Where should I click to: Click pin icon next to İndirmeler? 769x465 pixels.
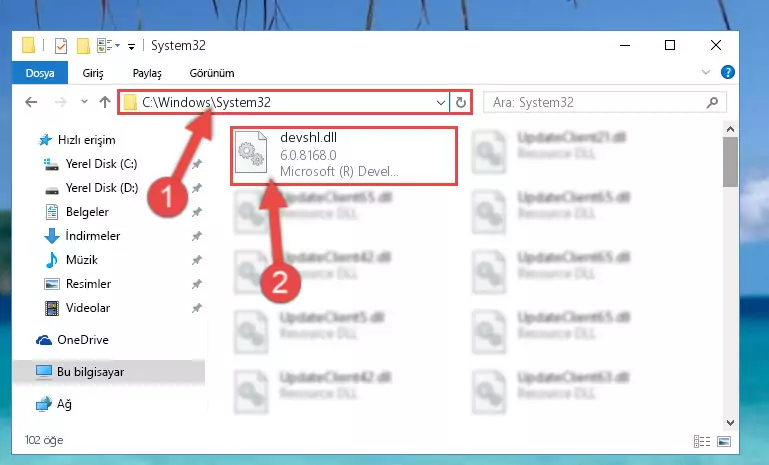point(197,236)
